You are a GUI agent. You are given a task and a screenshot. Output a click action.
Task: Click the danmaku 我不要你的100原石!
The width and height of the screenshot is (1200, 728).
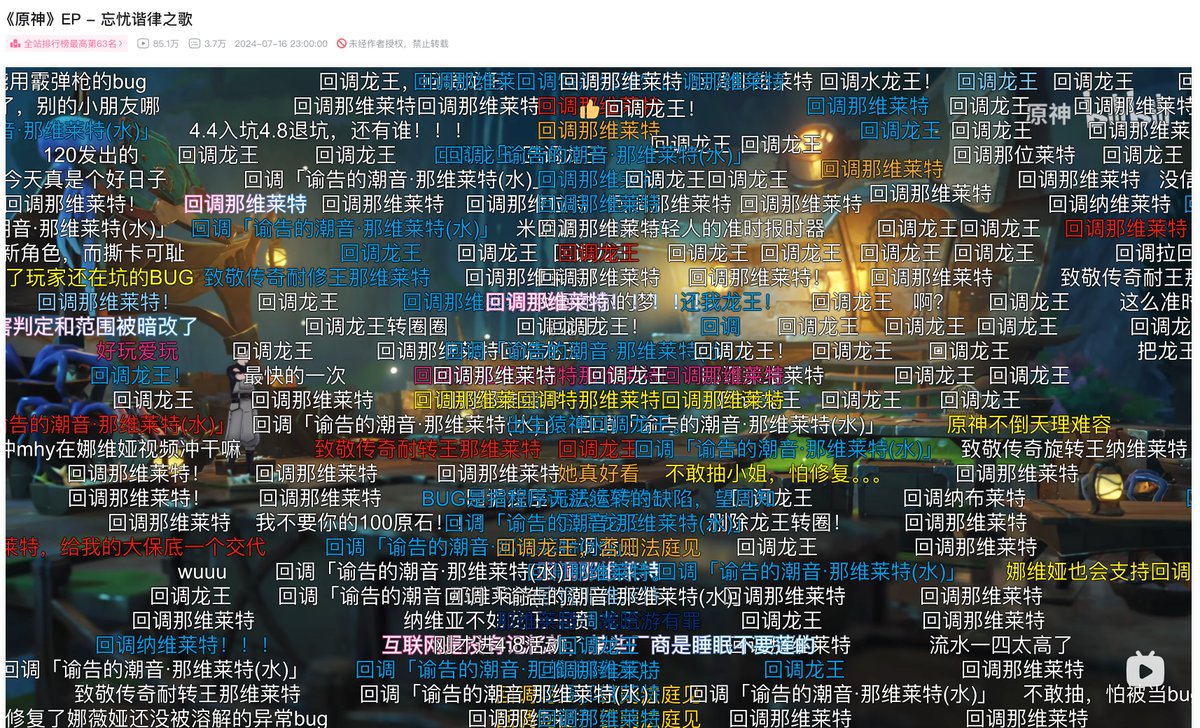tap(349, 522)
